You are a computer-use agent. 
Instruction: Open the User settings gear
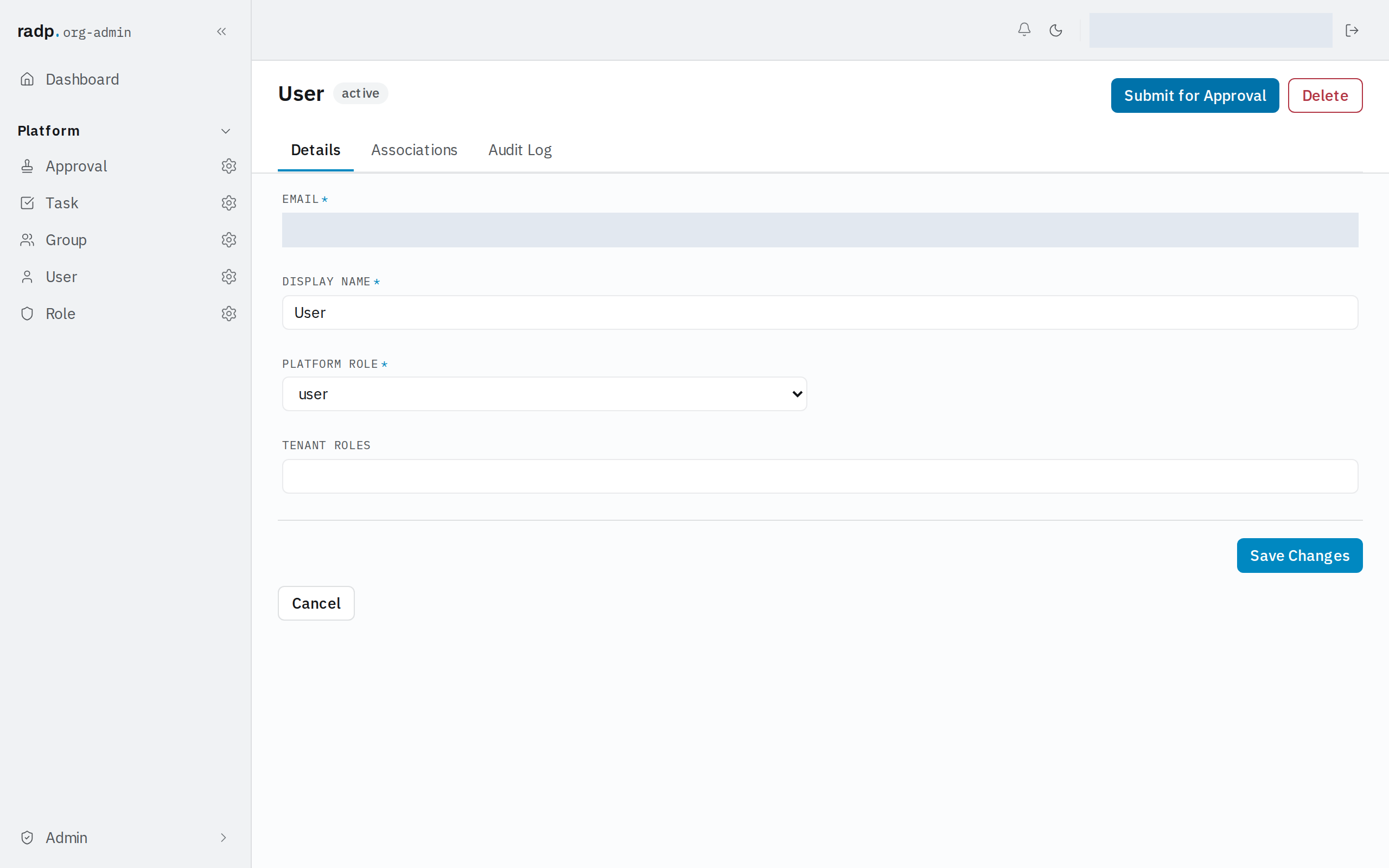229,277
